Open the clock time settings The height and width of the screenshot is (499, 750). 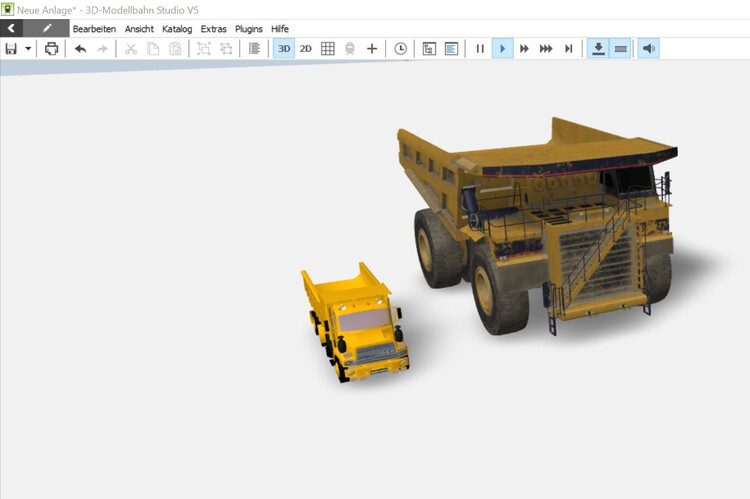click(x=400, y=48)
